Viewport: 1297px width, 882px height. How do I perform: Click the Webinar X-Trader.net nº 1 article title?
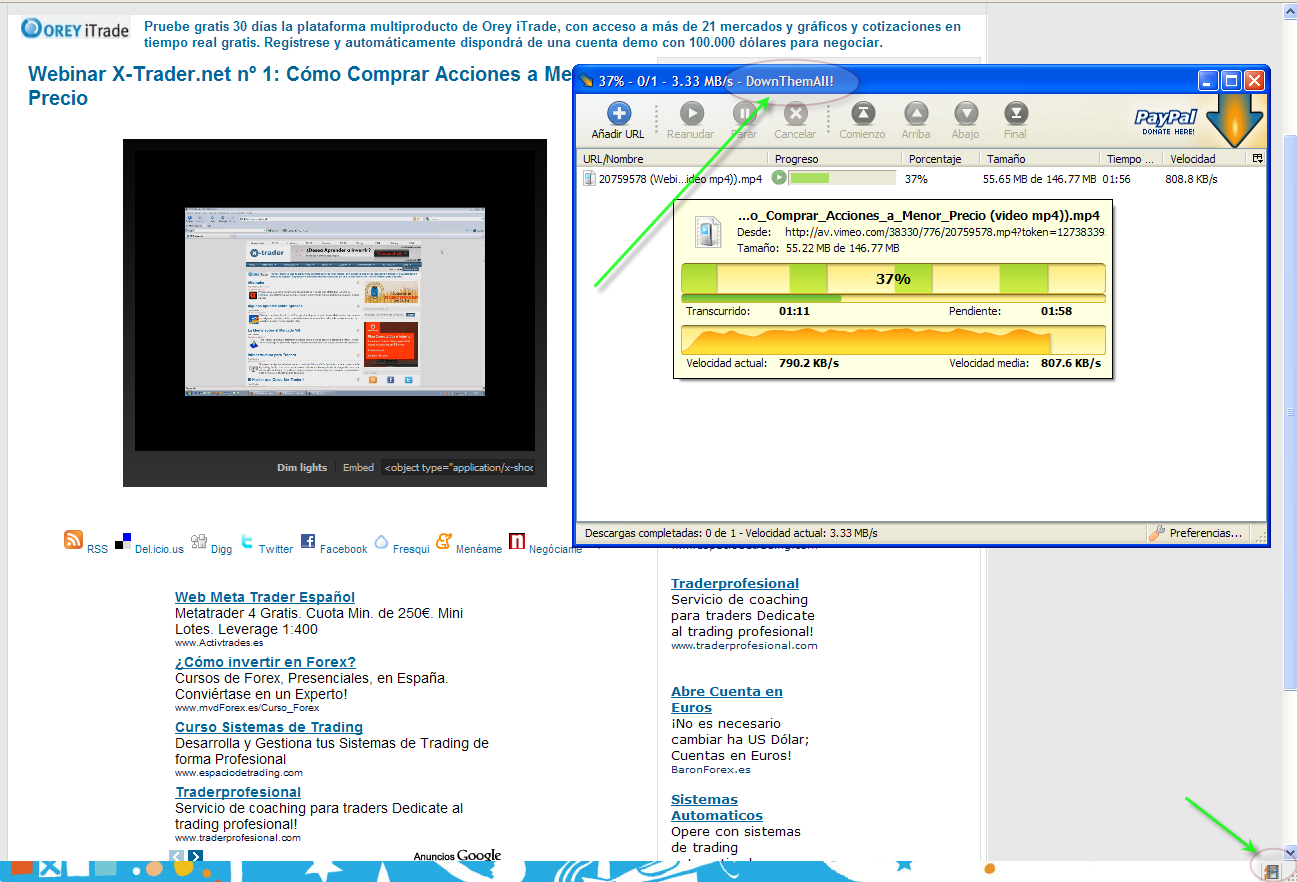(x=299, y=86)
